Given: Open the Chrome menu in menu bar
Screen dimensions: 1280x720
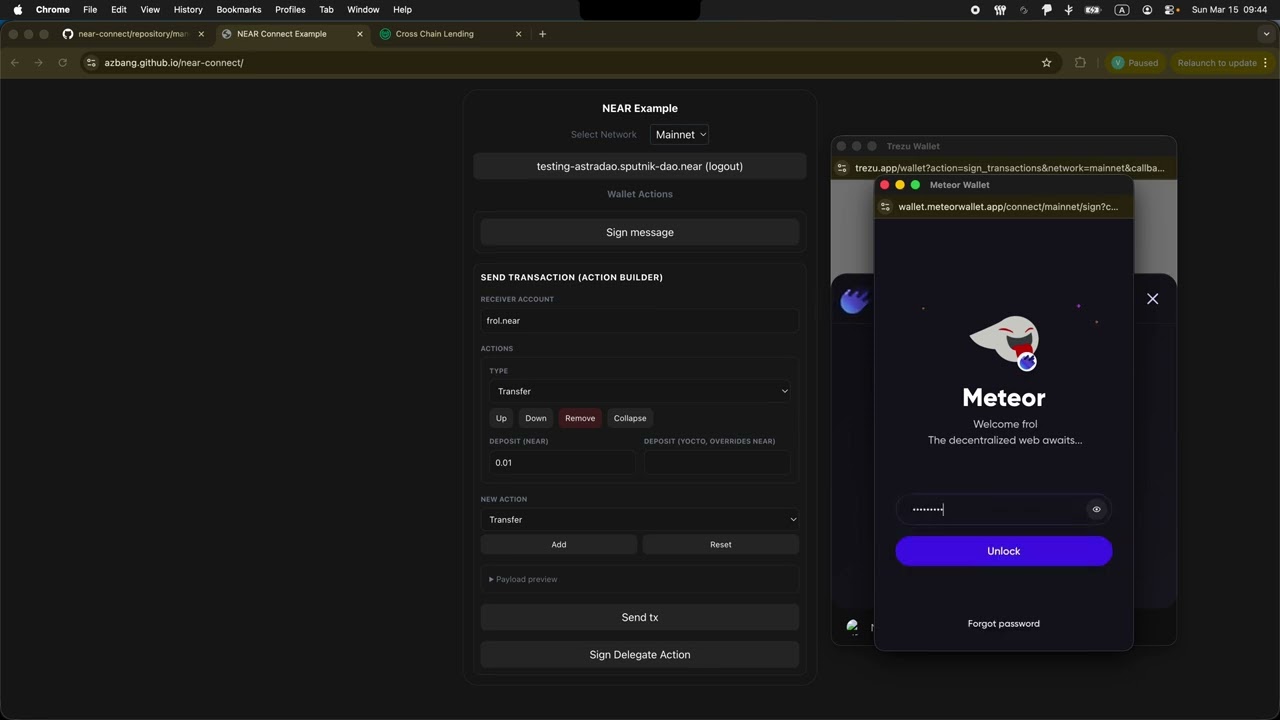Looking at the screenshot, I should point(53,9).
